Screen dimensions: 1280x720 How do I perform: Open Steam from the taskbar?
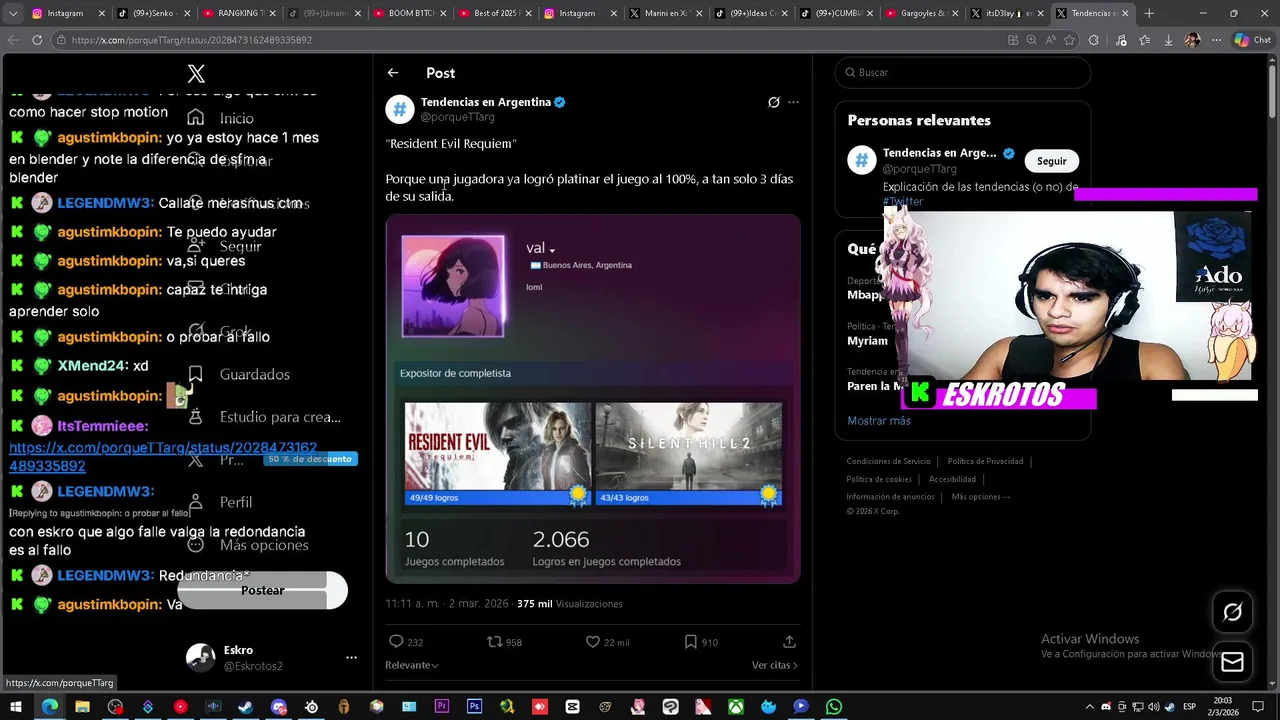pos(245,707)
